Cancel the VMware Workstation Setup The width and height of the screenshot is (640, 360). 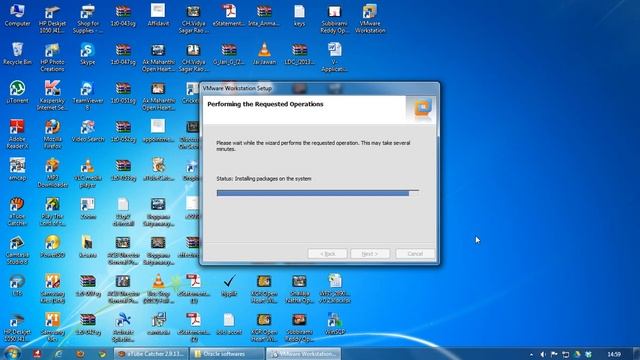pyautogui.click(x=415, y=253)
